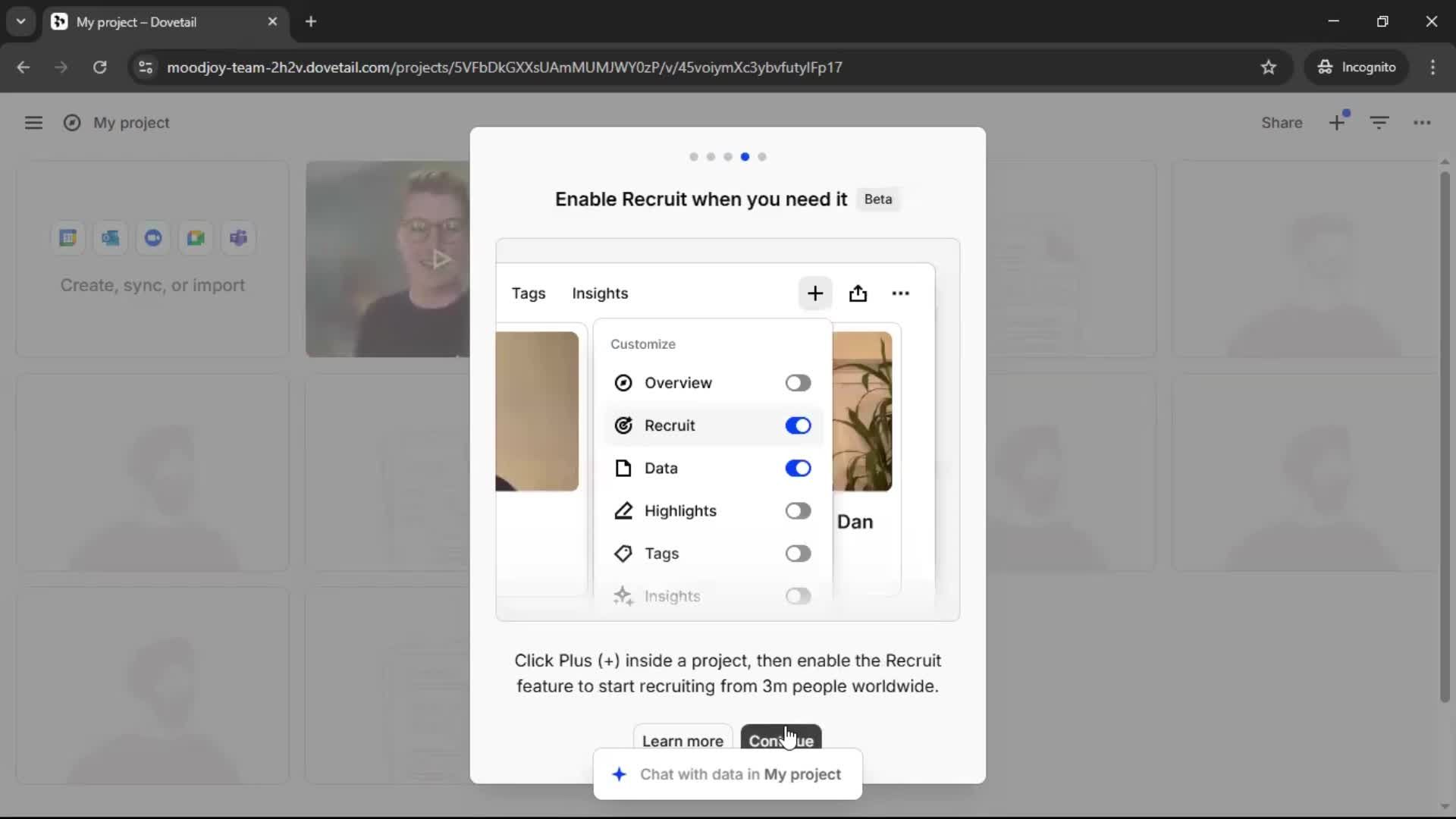Disable the Data toggle
This screenshot has height=819, width=1456.
coord(798,469)
